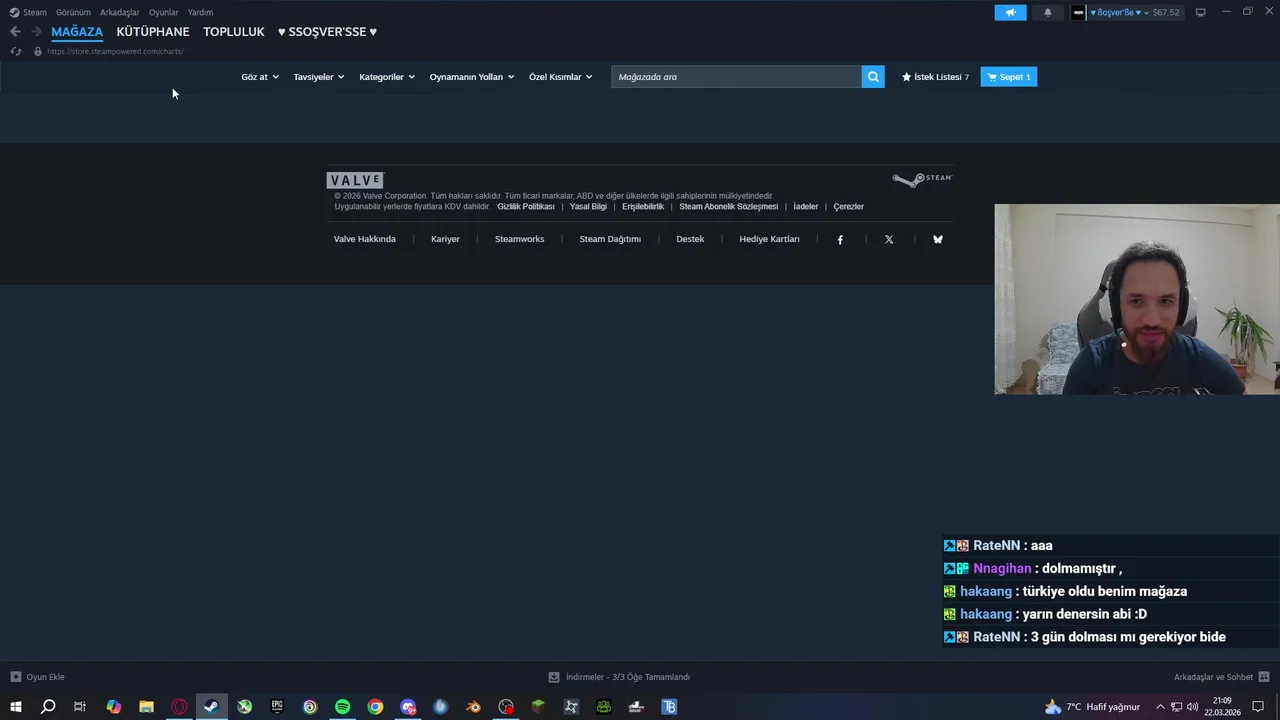Open Google Chrome from the taskbar
The image size is (1280, 720).
click(375, 707)
